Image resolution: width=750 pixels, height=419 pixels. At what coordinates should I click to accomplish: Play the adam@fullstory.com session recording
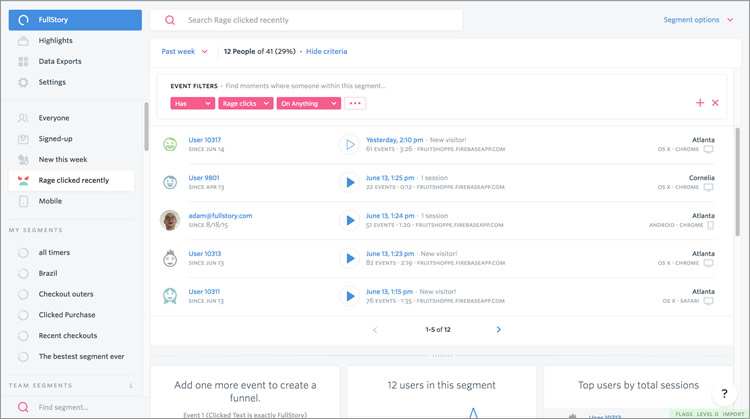350,220
